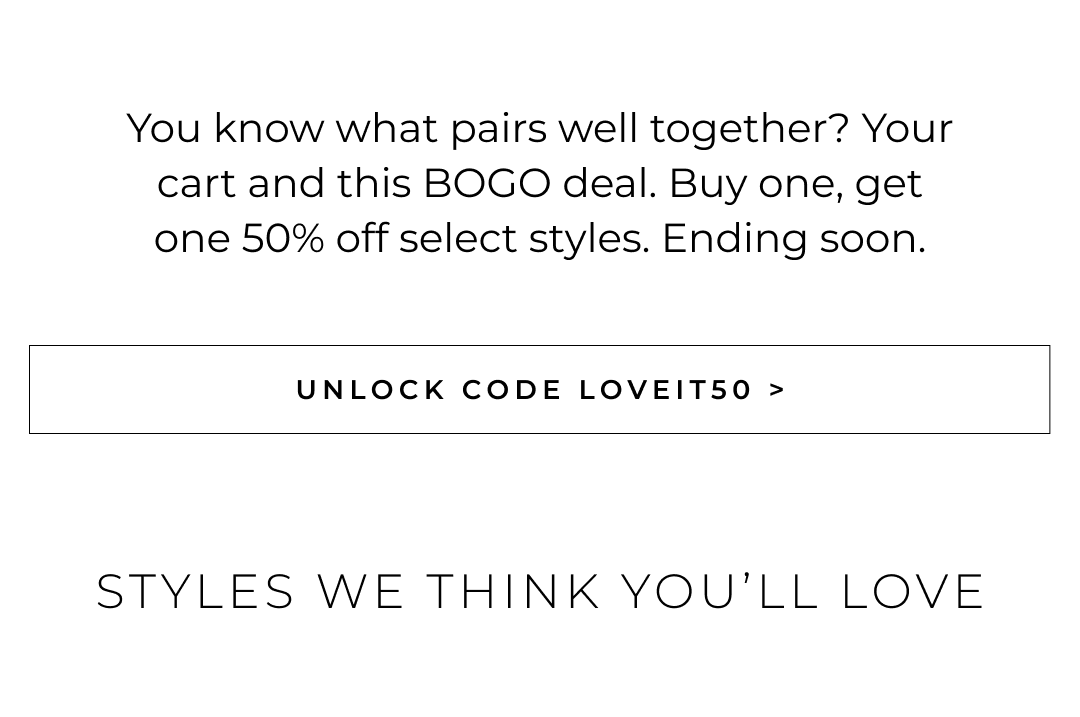This screenshot has width=1080, height=717.
Task: Click the word BOGO in the paragraph
Action: [x=486, y=184]
